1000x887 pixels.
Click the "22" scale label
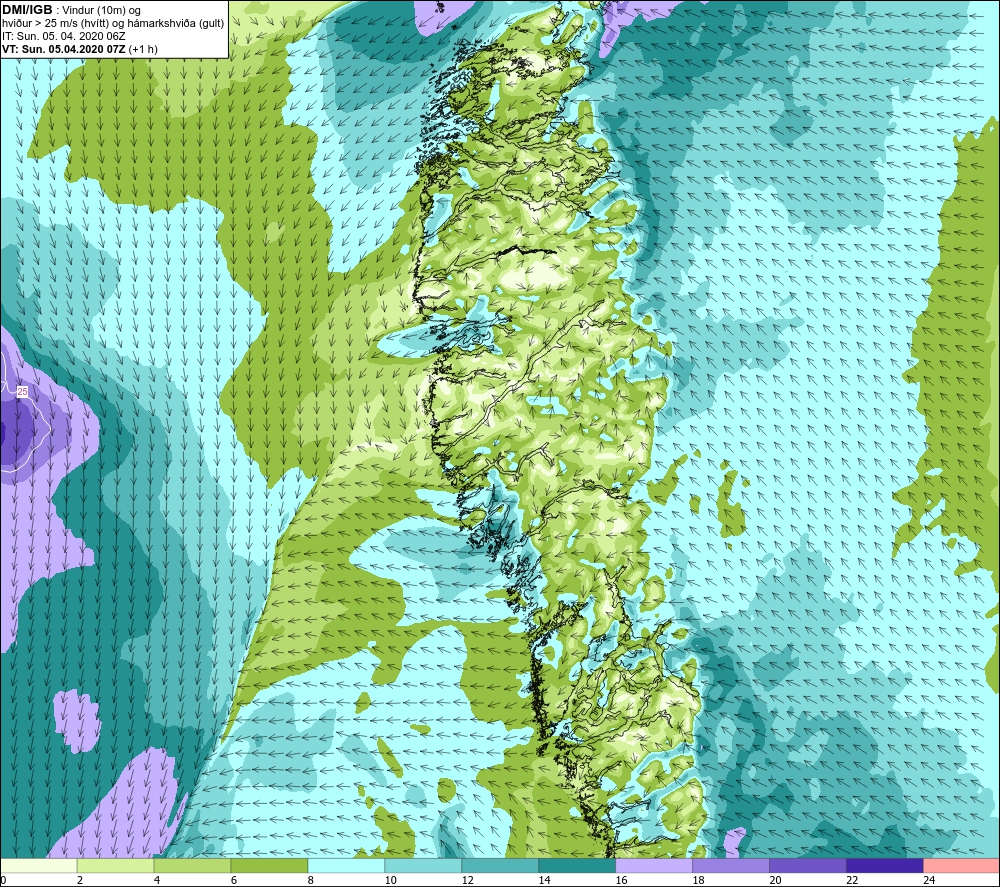[853, 880]
